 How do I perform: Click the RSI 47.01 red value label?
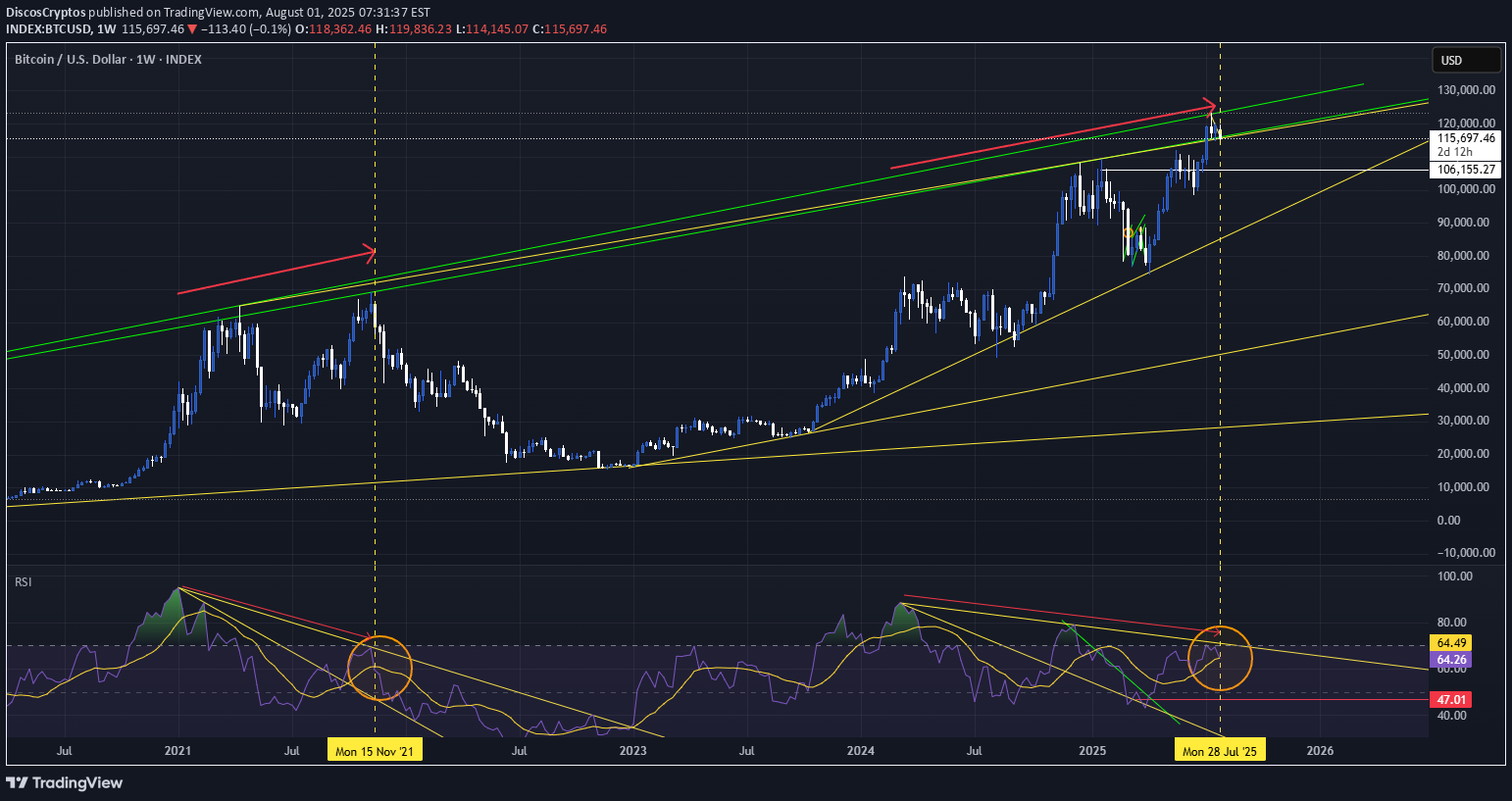tap(1451, 699)
